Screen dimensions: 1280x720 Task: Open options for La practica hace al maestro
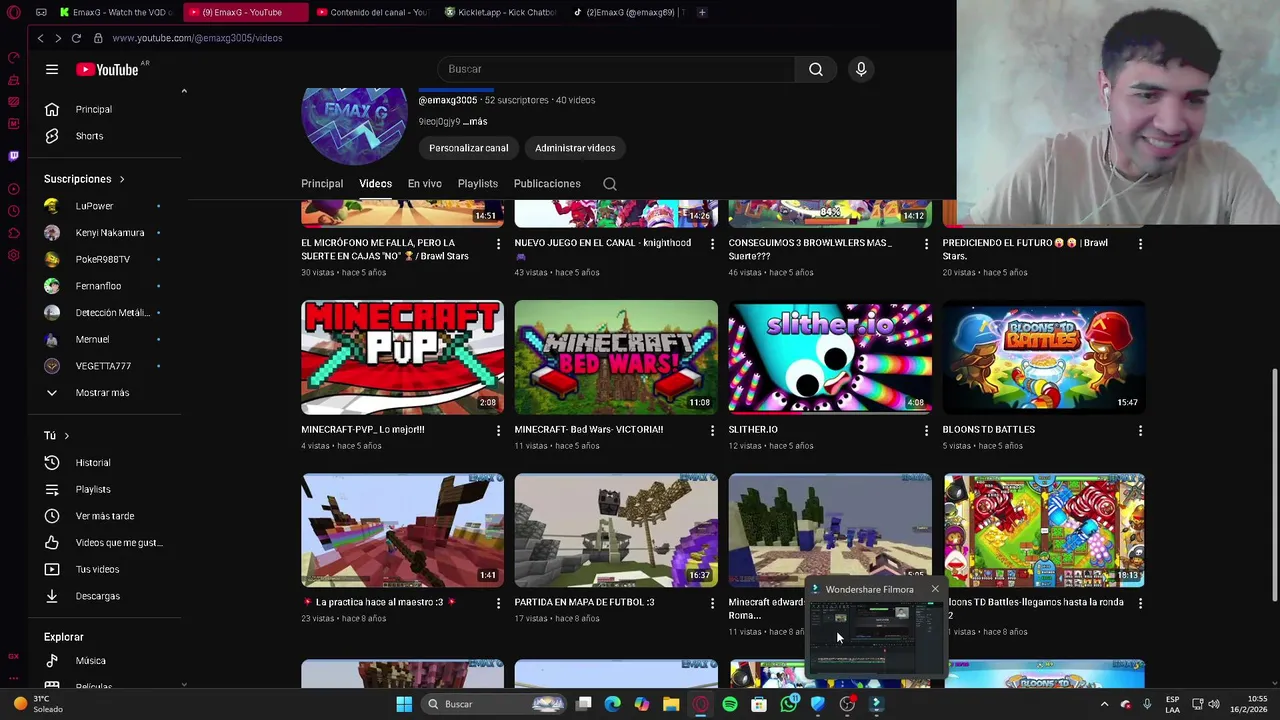[x=498, y=603]
